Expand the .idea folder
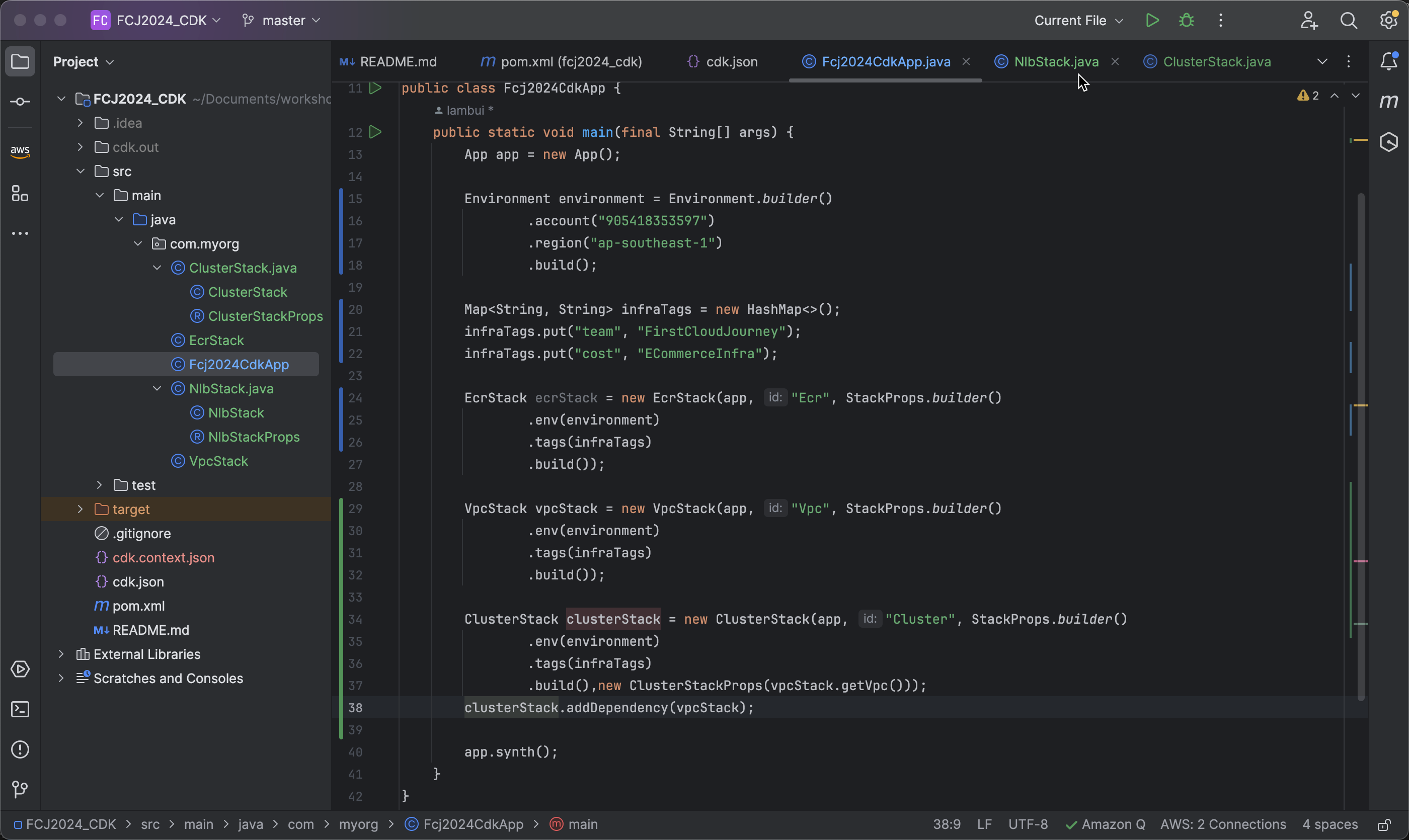Screen dimensions: 1409x840 click(x=81, y=122)
